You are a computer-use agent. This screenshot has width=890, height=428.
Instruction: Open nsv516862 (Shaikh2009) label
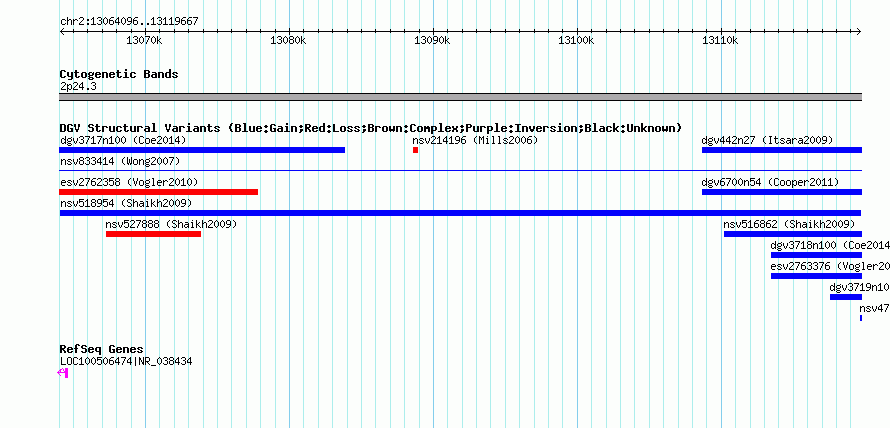pos(789,224)
